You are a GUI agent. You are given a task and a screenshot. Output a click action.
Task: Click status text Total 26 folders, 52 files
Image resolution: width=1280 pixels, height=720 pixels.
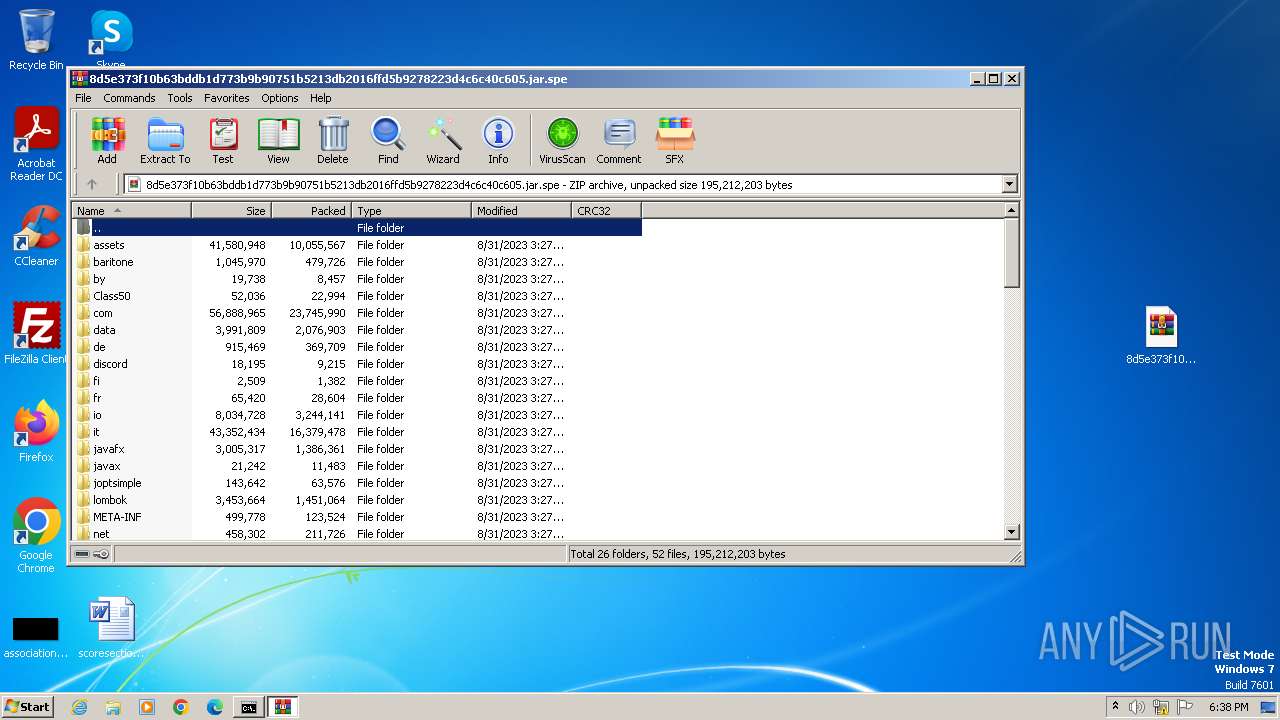[677, 554]
